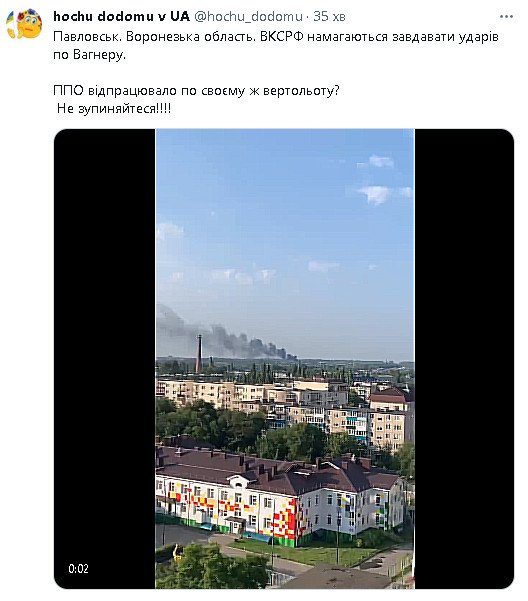Viewport: 528px width, 601px height.
Task: Click the left black bar of the video
Action: (105, 359)
